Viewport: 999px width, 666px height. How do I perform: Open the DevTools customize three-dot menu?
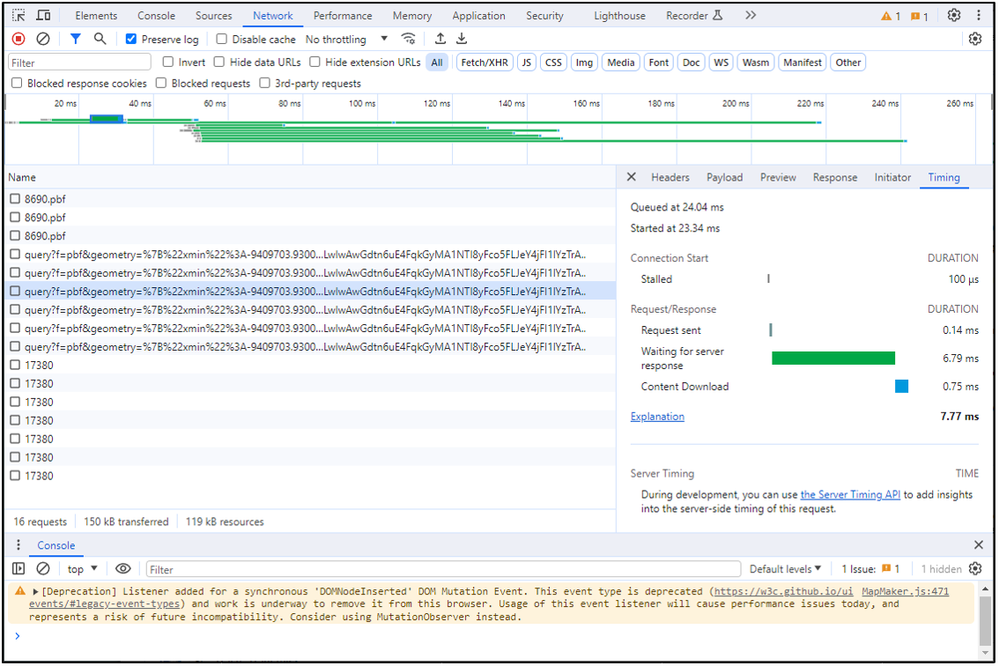979,15
